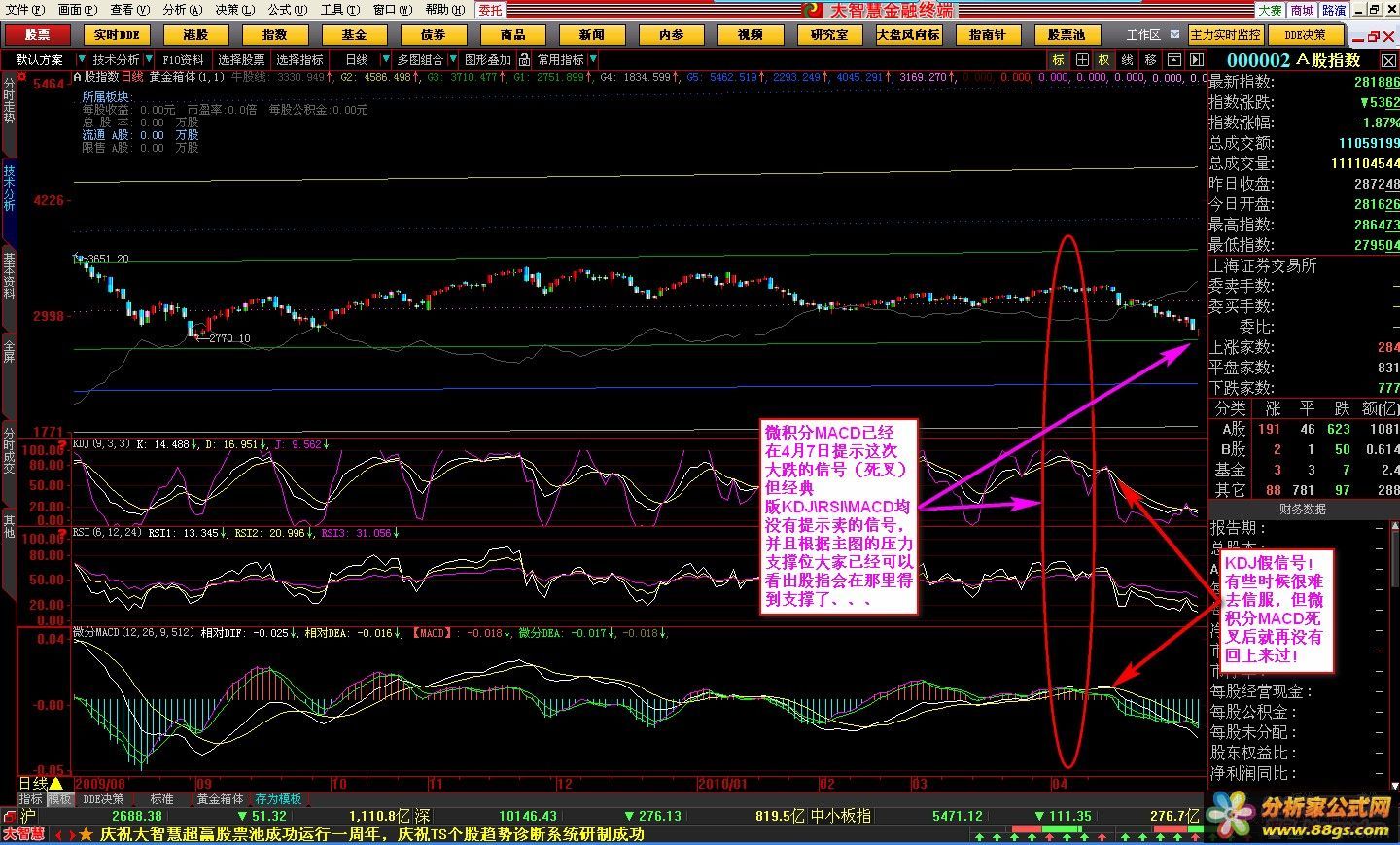The height and width of the screenshot is (845, 1400).
Task: Open the 分析(A) menu
Action: [x=183, y=10]
